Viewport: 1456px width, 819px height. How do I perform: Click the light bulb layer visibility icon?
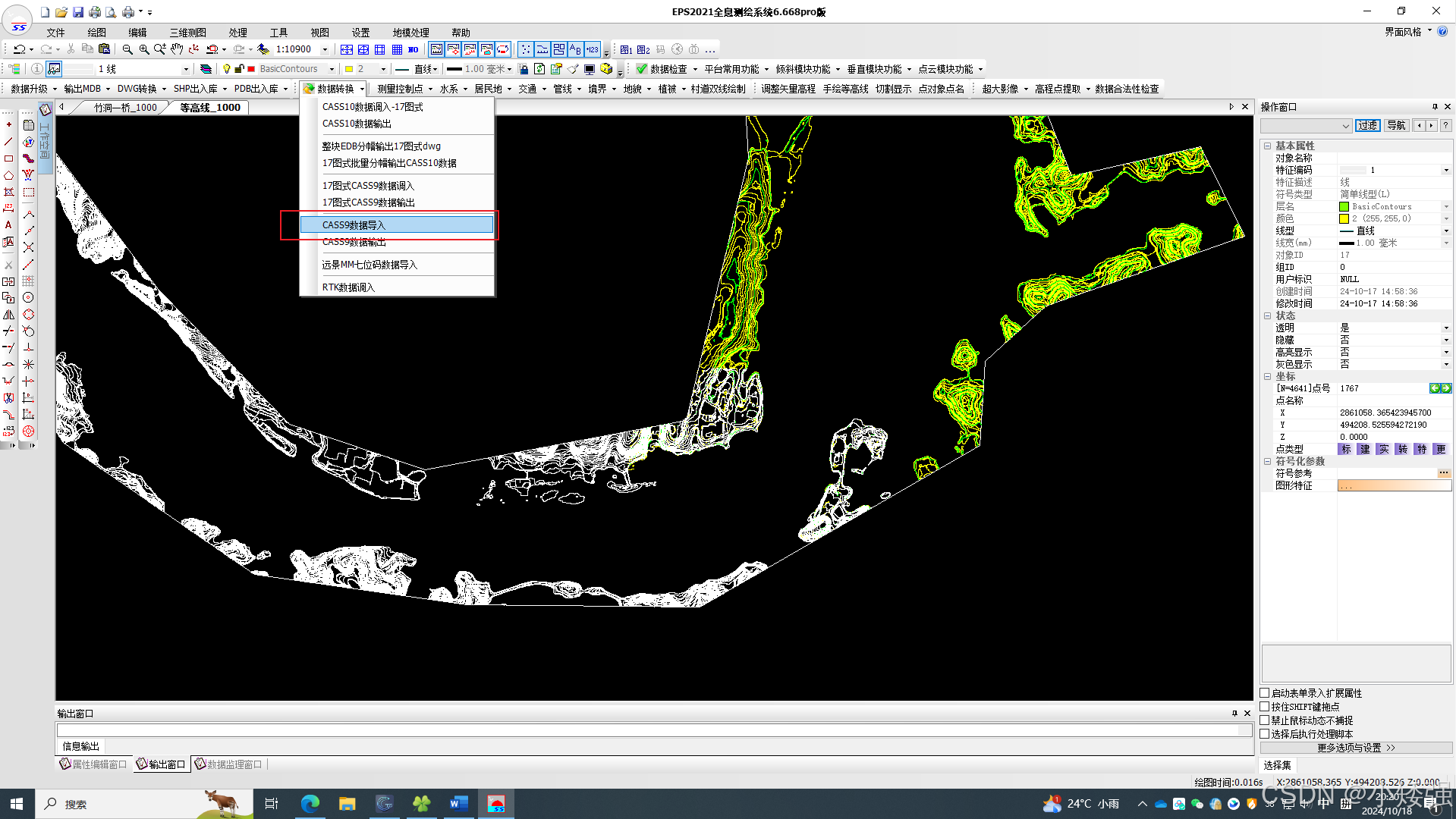point(226,69)
